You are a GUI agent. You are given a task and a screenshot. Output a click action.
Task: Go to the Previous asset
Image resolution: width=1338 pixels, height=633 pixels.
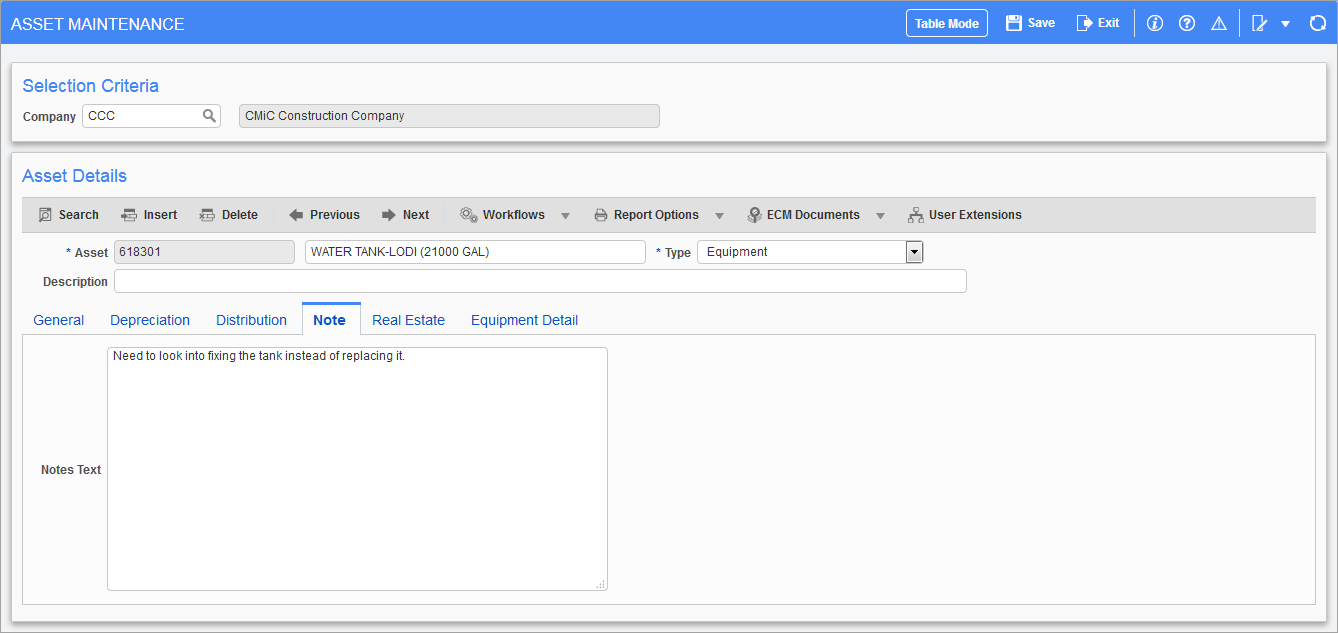324,215
